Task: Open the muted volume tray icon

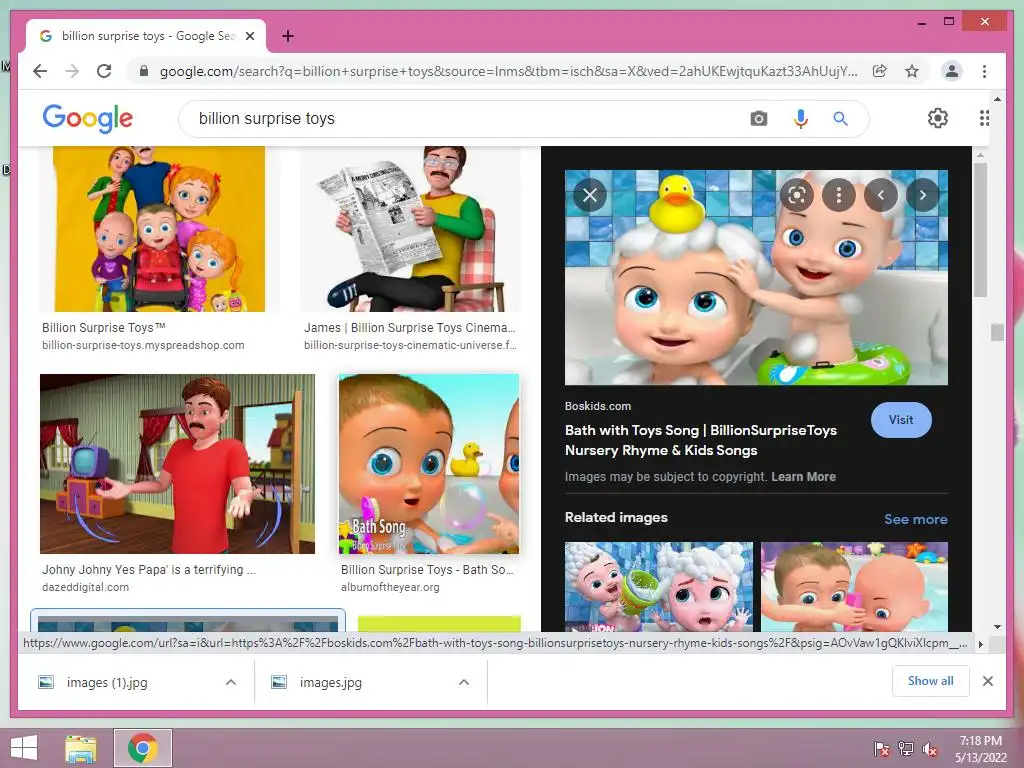Action: pyautogui.click(x=930, y=749)
